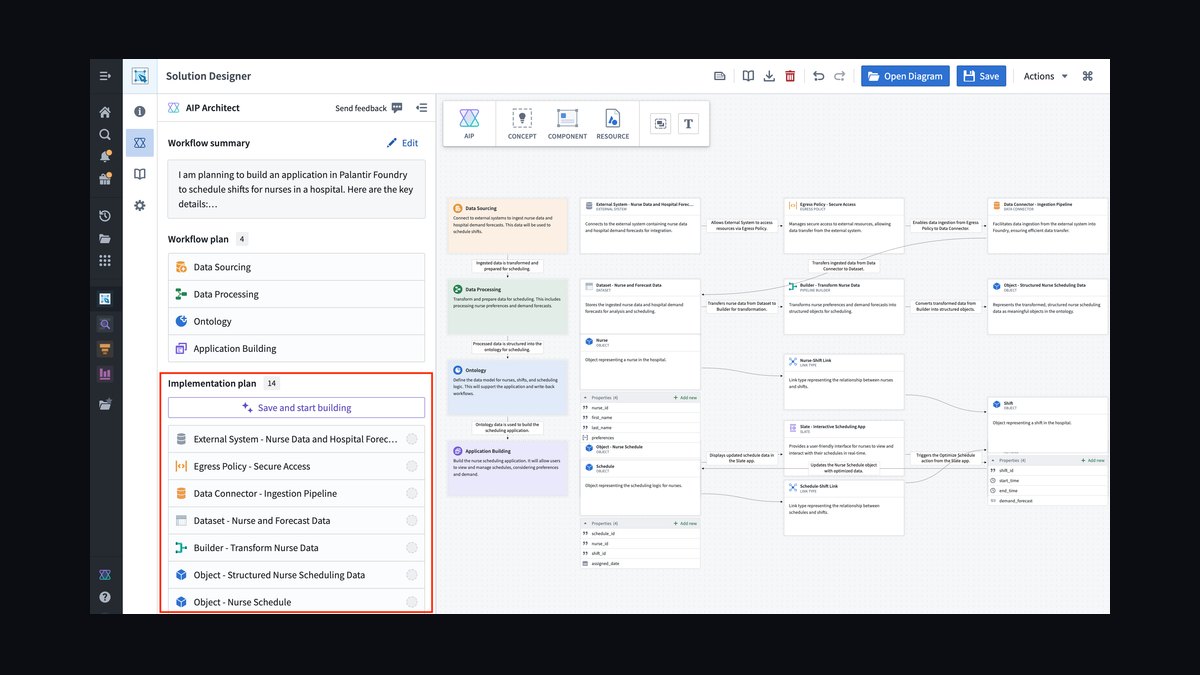The height and width of the screenshot is (675, 1200).
Task: Open the applications grid icon
Action: pyautogui.click(x=105, y=261)
